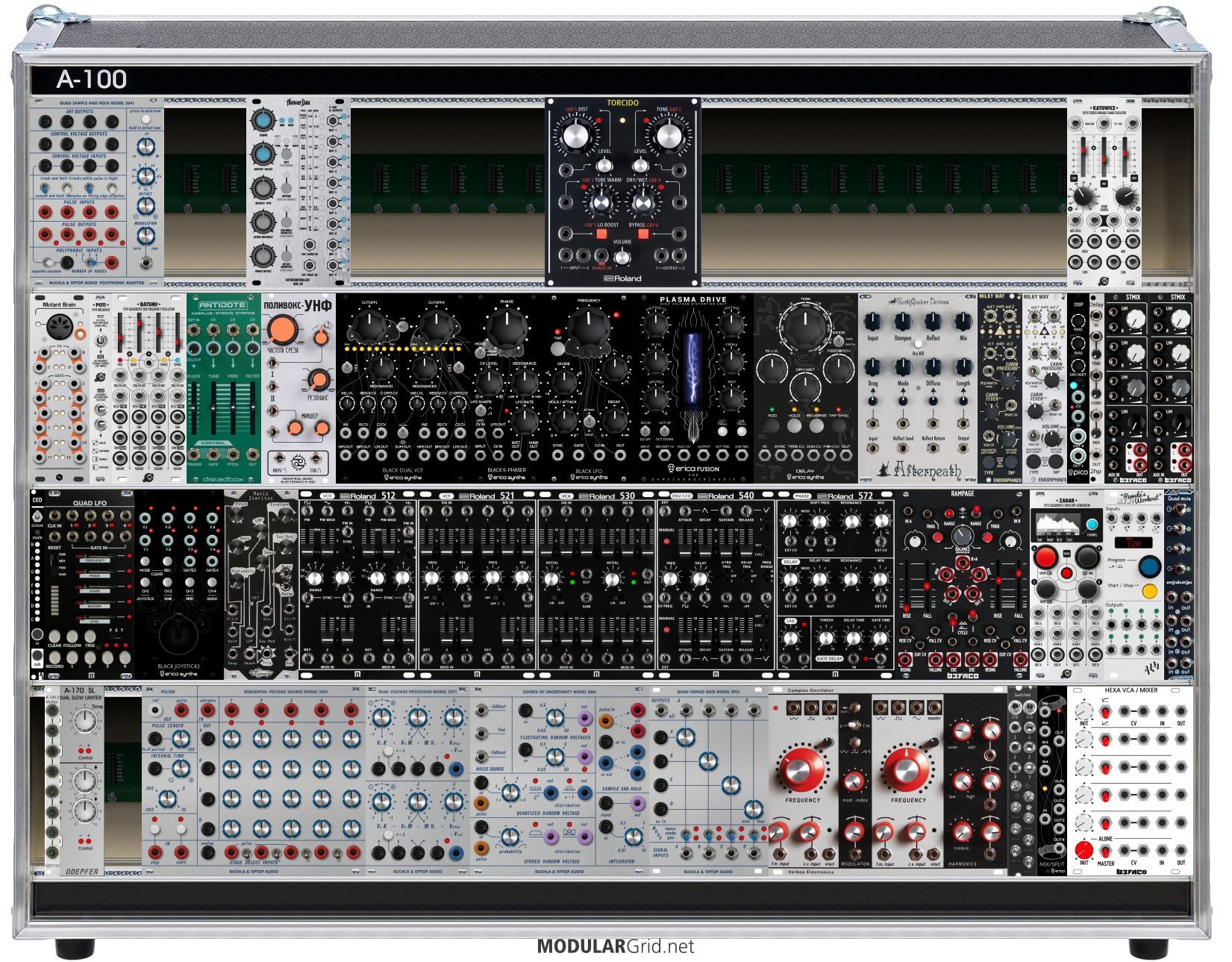
Task: Click the Torcido TONE knob
Action: click(x=669, y=136)
